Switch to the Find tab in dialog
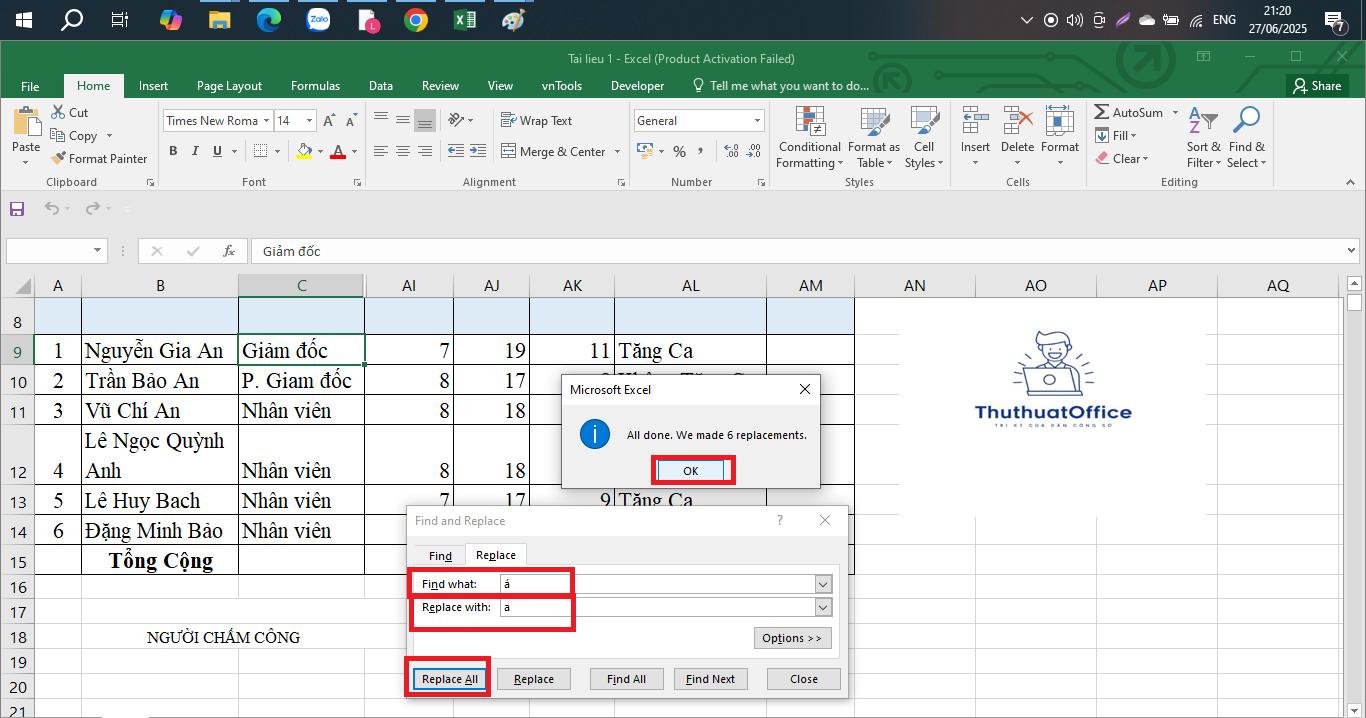The height and width of the screenshot is (718, 1366). click(x=440, y=556)
